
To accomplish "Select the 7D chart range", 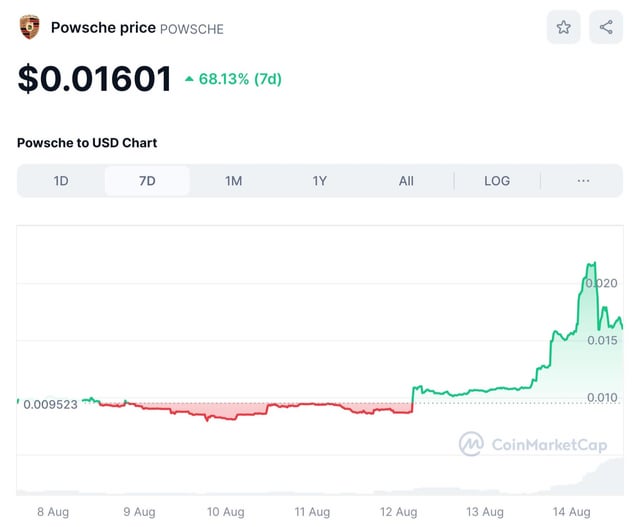I will point(147,181).
